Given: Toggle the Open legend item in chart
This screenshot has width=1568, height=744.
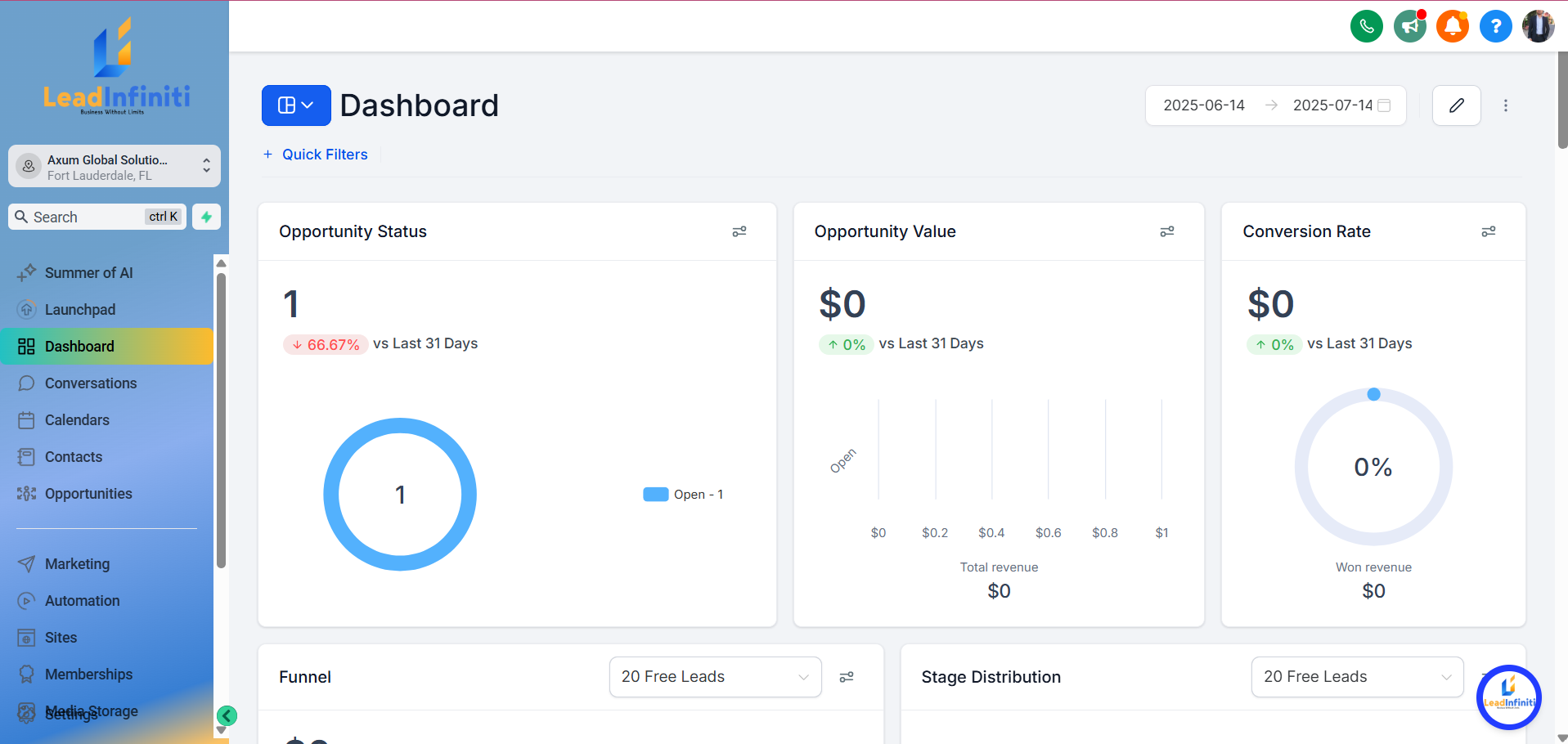Looking at the screenshot, I should click(x=683, y=495).
